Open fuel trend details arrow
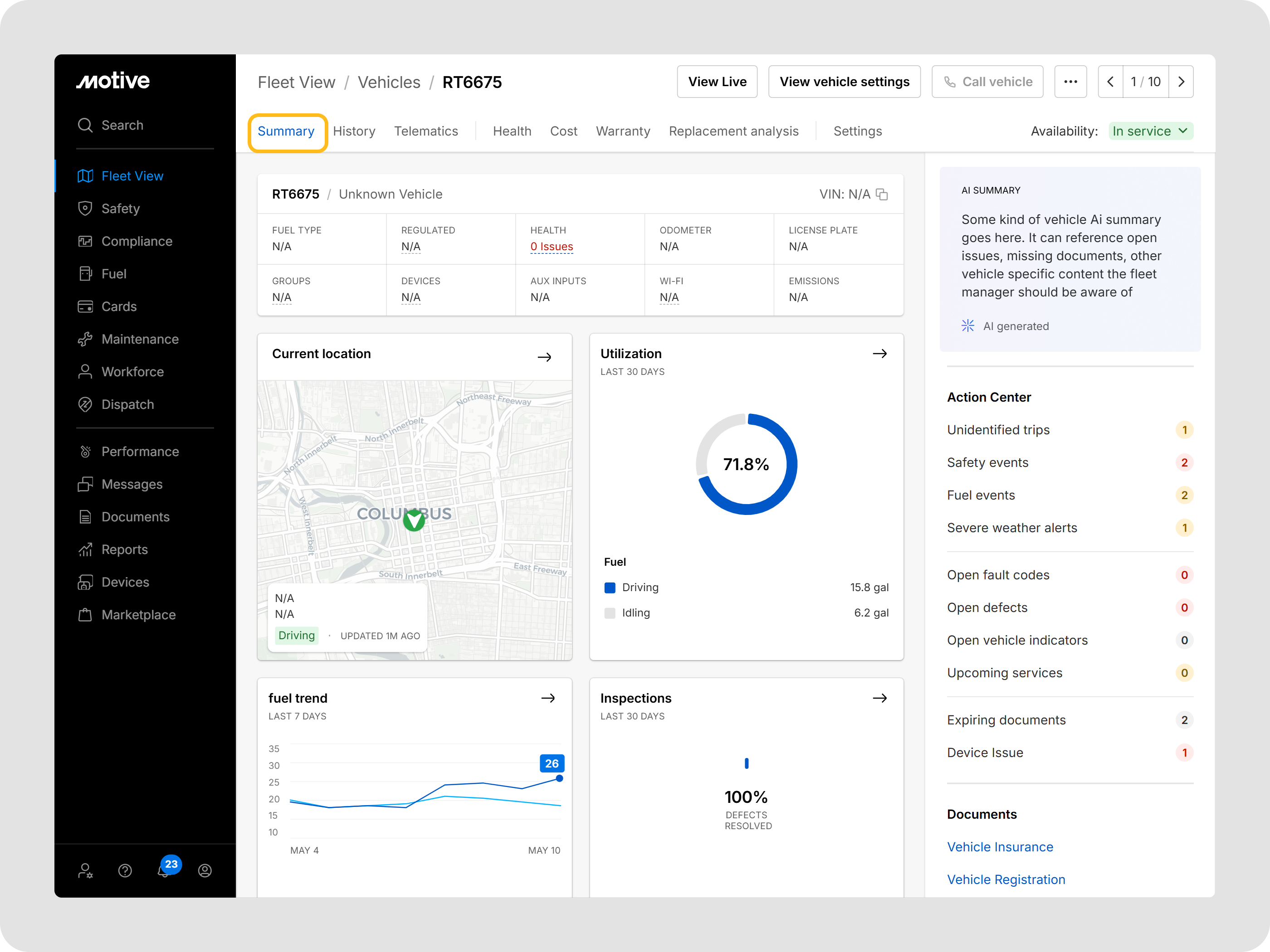 pyautogui.click(x=548, y=699)
